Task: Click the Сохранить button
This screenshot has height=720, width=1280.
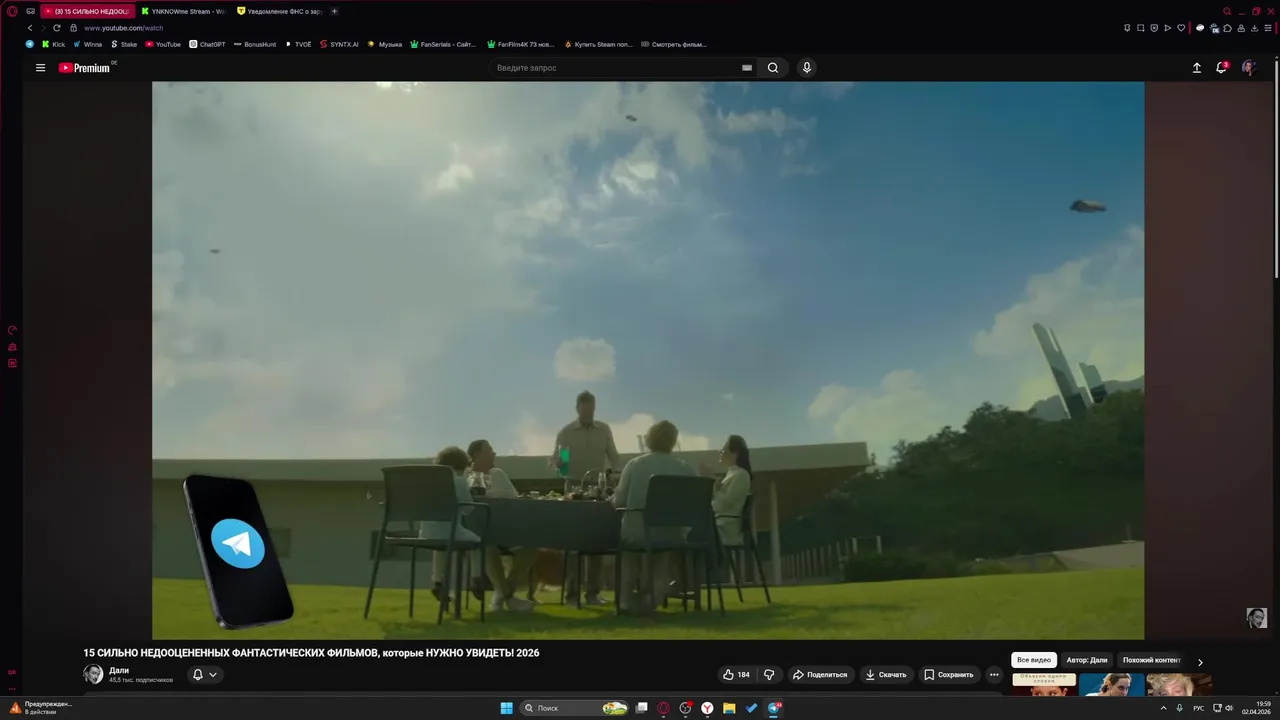Action: pos(948,675)
